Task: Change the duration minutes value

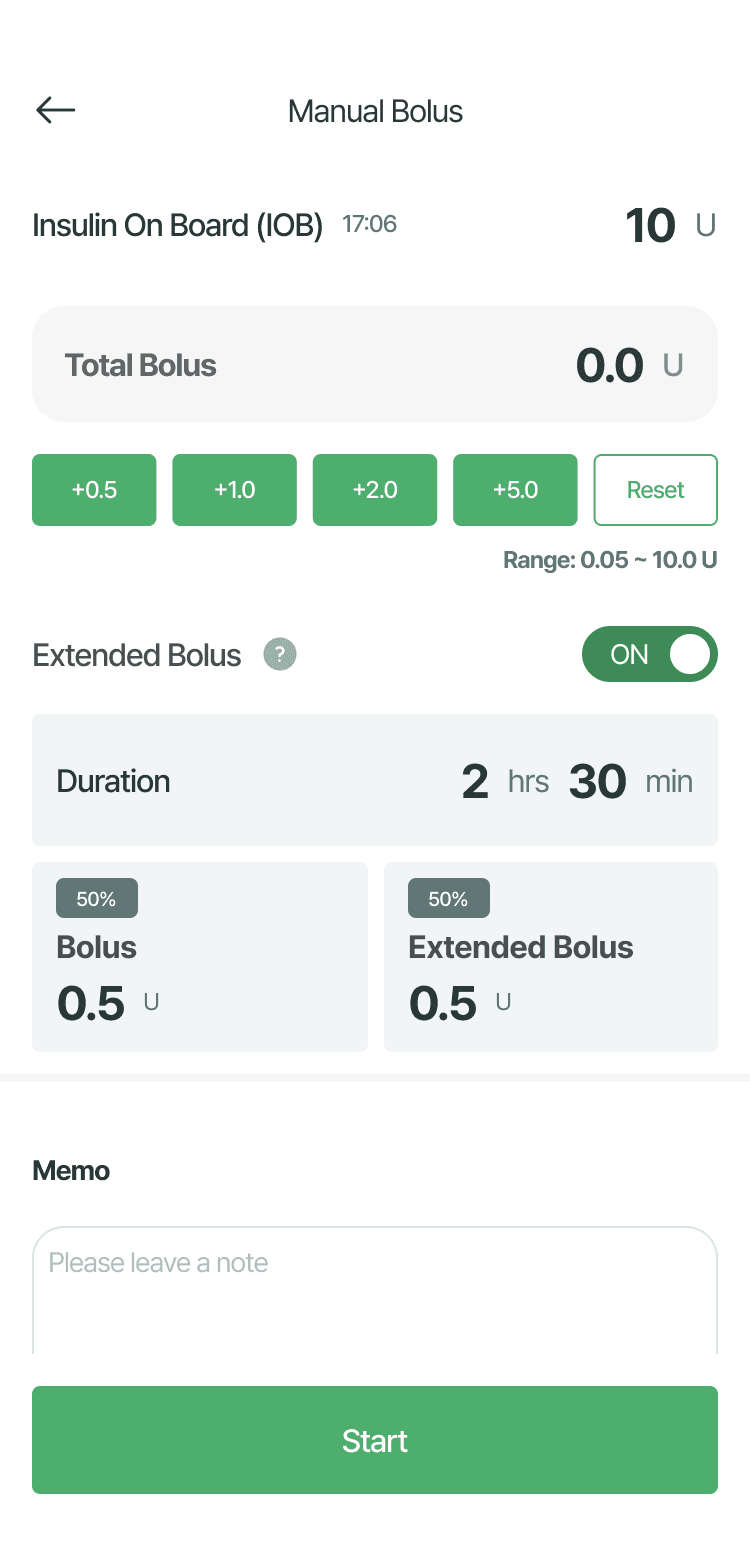Action: pos(598,781)
